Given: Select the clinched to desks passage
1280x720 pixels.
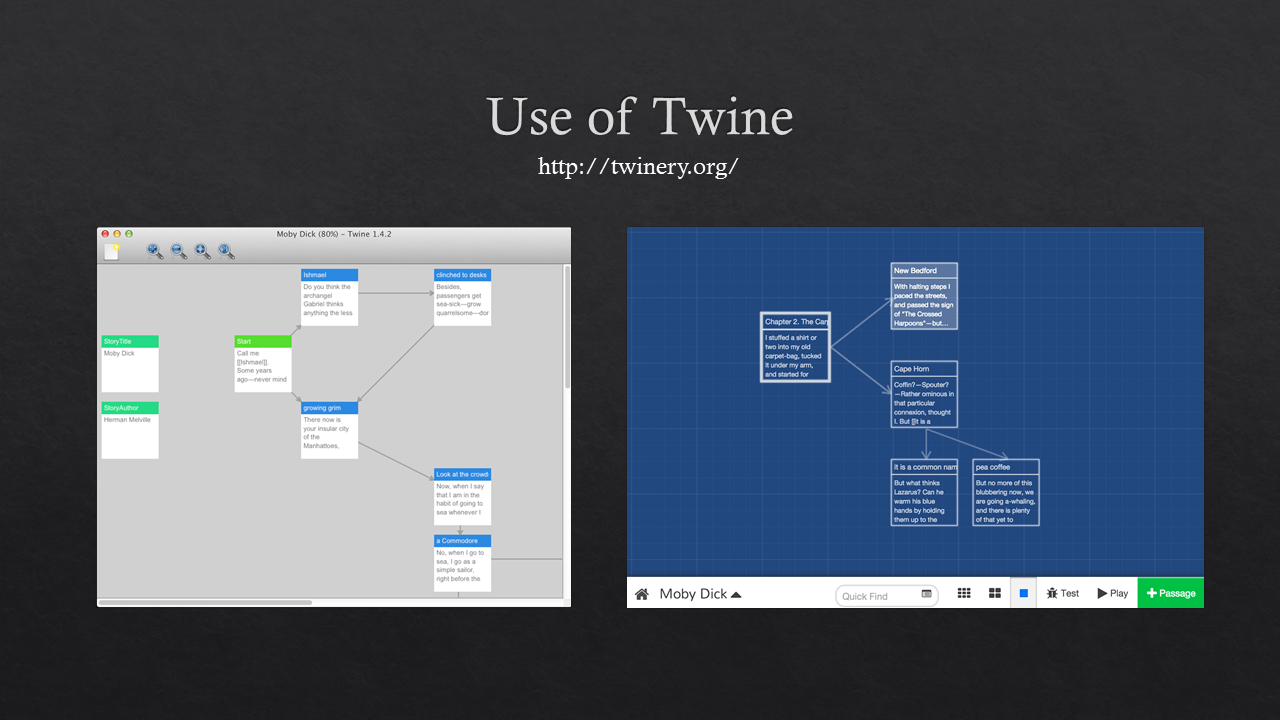Looking at the screenshot, I should pos(462,297).
